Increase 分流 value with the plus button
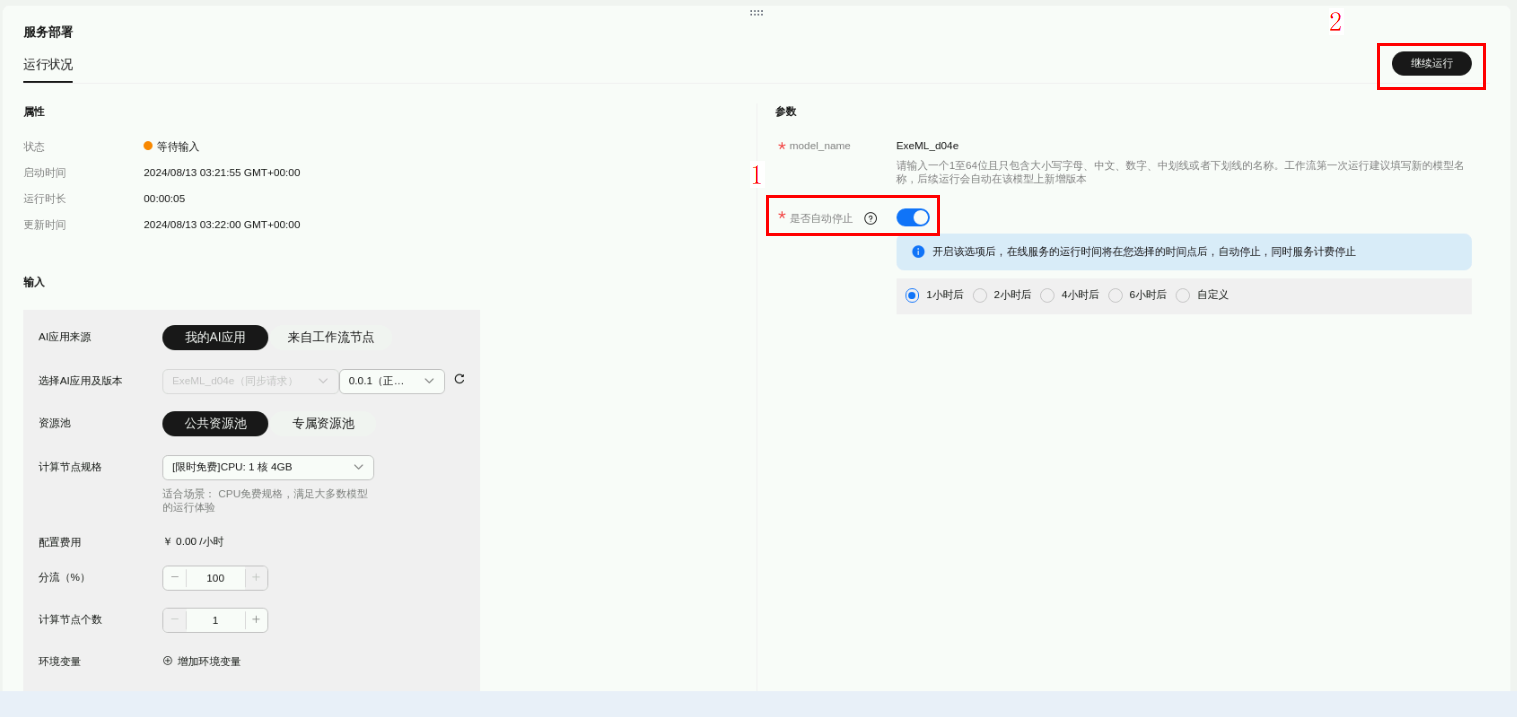This screenshot has width=1517, height=717. (256, 578)
